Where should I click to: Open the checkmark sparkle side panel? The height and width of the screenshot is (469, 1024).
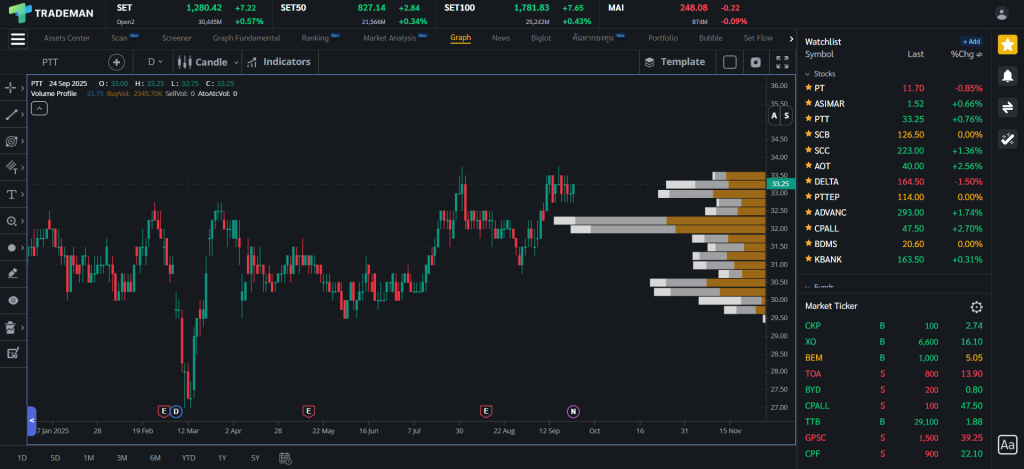pos(1007,138)
